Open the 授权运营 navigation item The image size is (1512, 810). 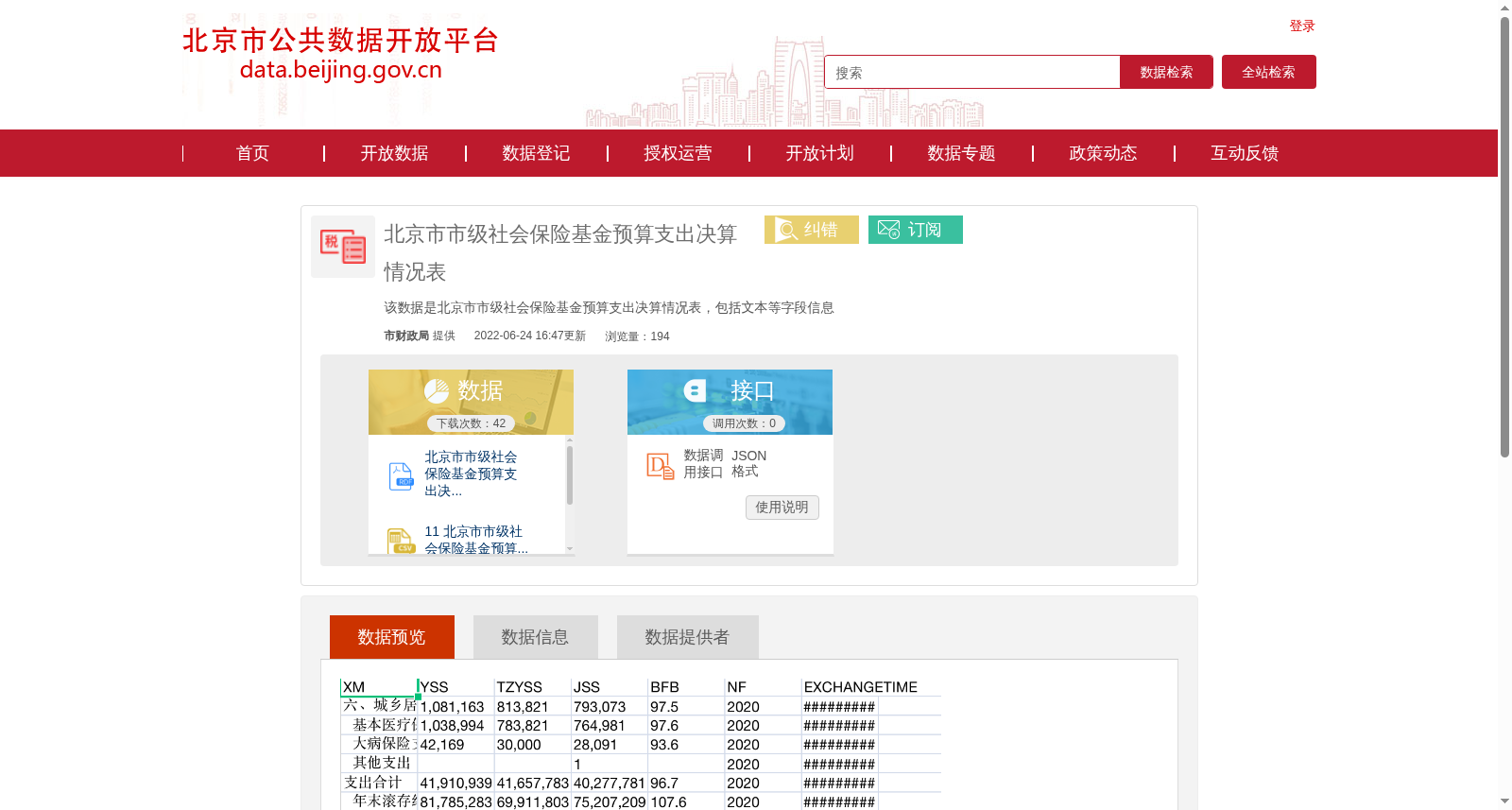point(679,153)
